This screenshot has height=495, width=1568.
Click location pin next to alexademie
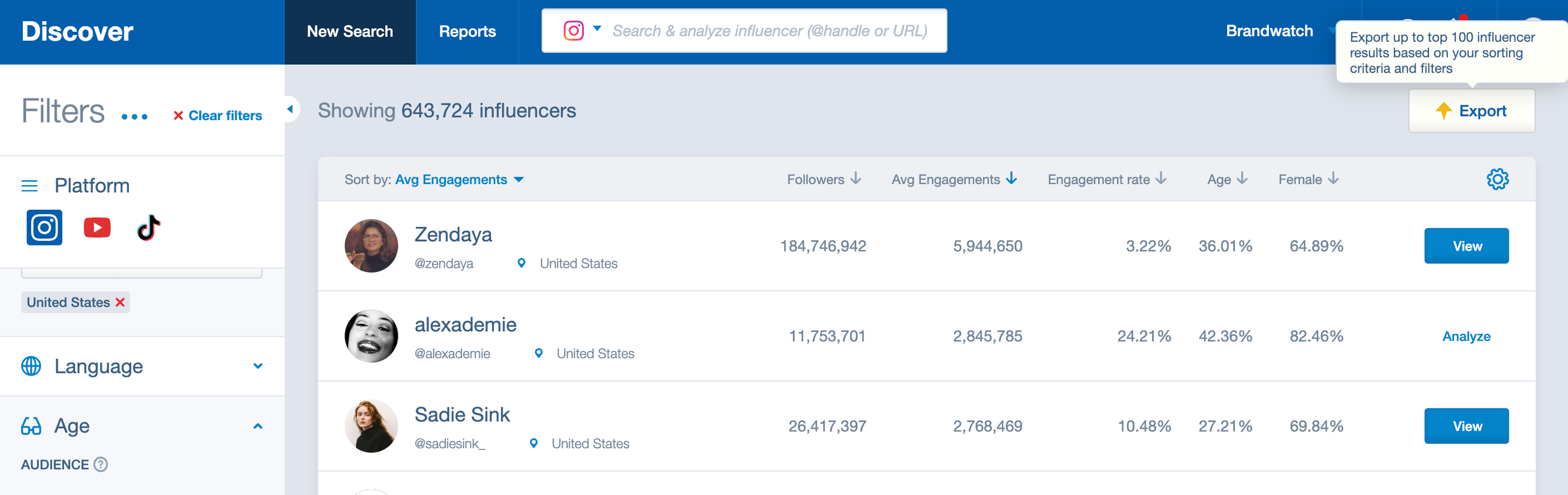tap(538, 353)
